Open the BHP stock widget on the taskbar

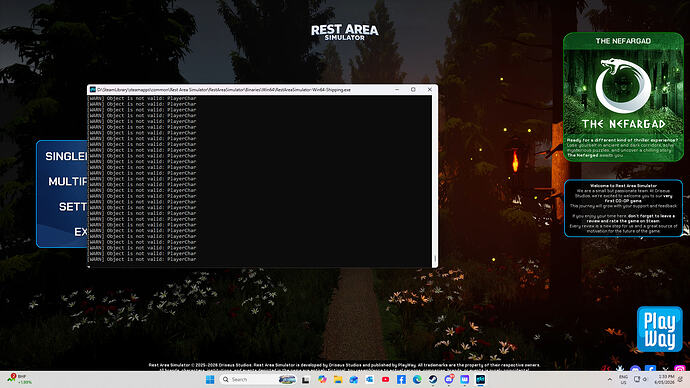coord(19,379)
